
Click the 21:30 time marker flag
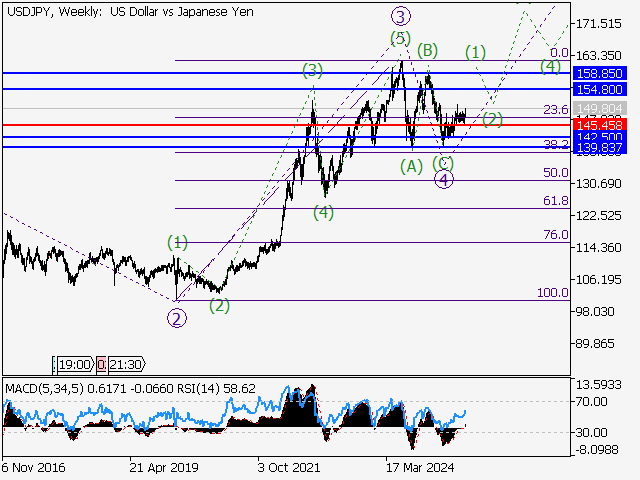(125, 365)
